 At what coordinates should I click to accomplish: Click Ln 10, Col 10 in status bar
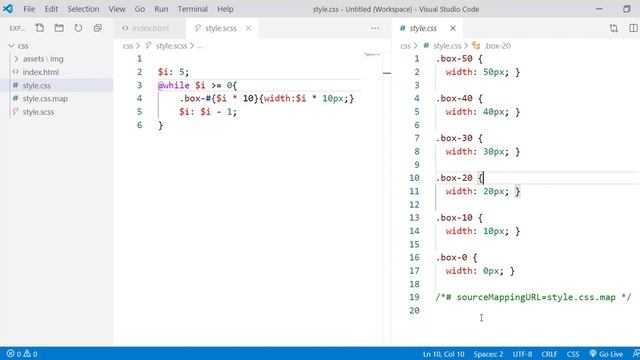pos(443,354)
